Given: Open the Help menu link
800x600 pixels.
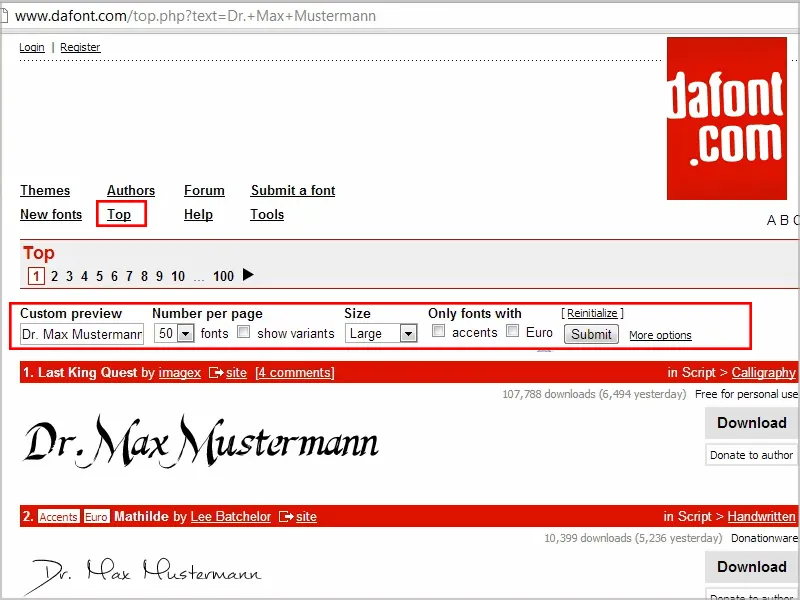Looking at the screenshot, I should pyautogui.click(x=198, y=214).
